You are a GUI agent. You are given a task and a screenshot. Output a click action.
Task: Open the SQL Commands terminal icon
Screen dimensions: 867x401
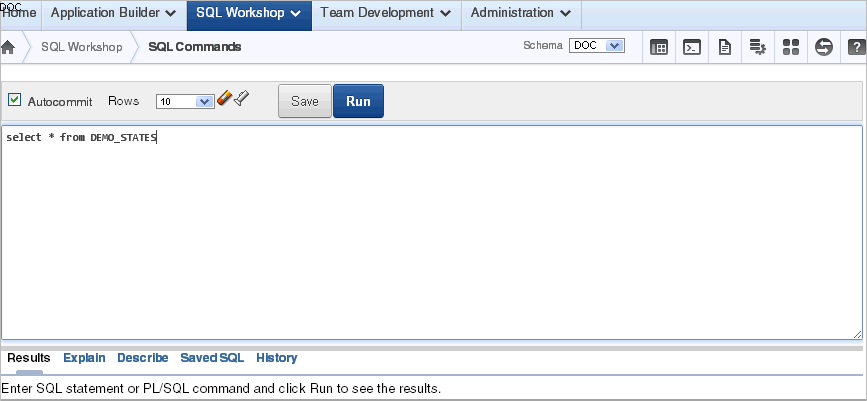pos(692,47)
